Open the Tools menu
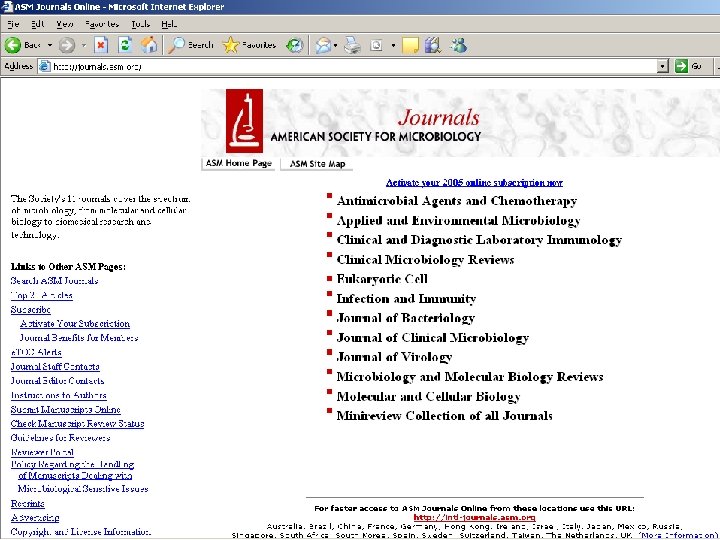720x540 pixels. coord(141,24)
